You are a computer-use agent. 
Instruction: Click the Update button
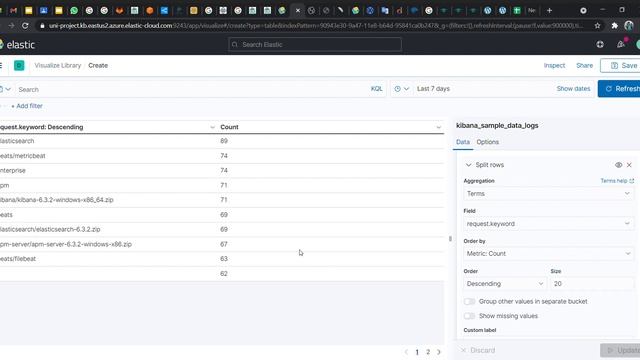pyautogui.click(x=620, y=350)
